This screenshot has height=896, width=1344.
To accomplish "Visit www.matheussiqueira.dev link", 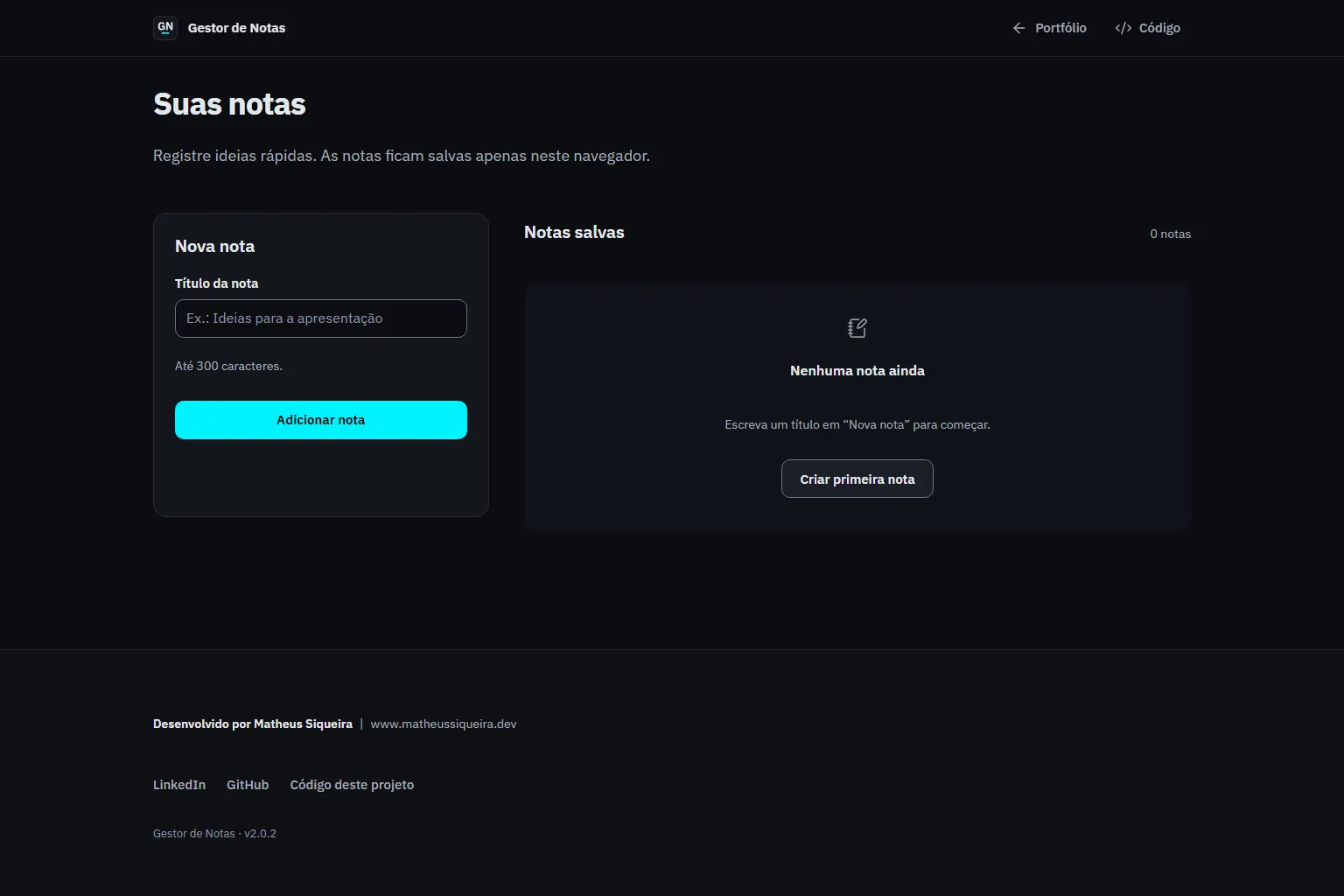I will [444, 724].
